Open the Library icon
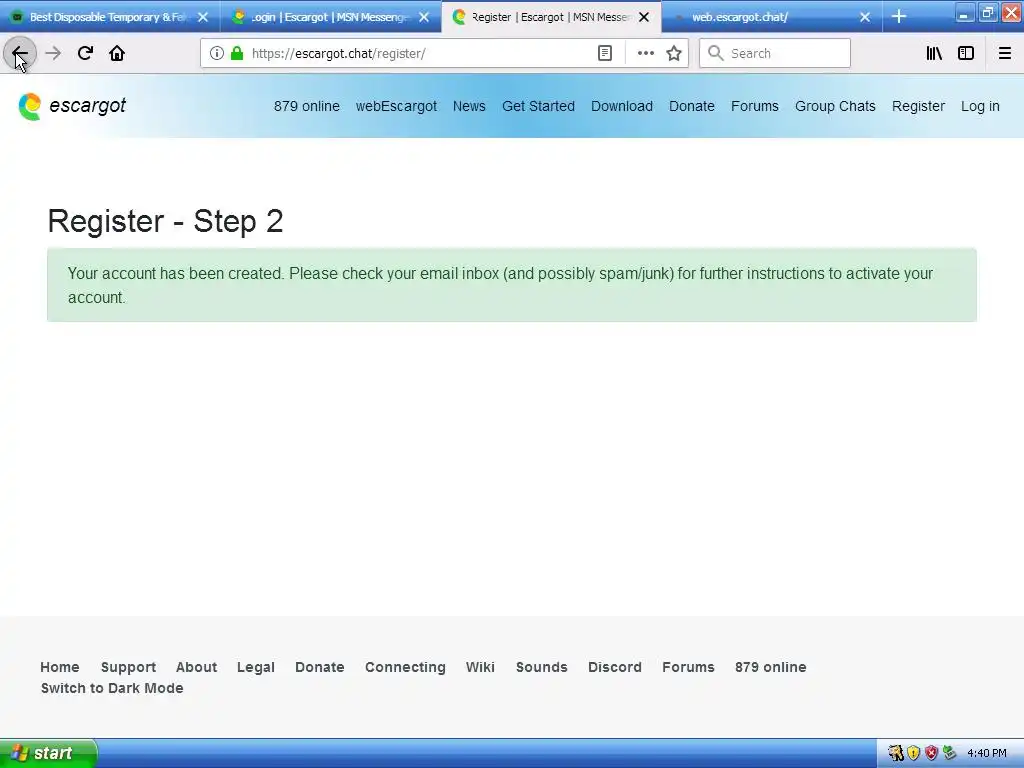Image resolution: width=1024 pixels, height=768 pixels. (934, 54)
